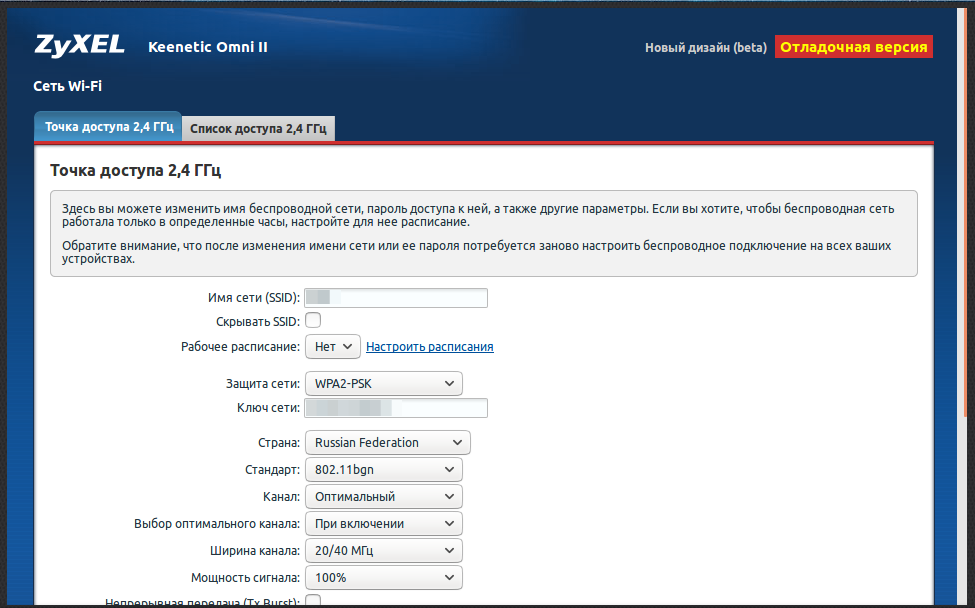Image resolution: width=975 pixels, height=608 pixels.
Task: Expand the Стандарт 802.11bgn dropdown
Action: tap(384, 469)
